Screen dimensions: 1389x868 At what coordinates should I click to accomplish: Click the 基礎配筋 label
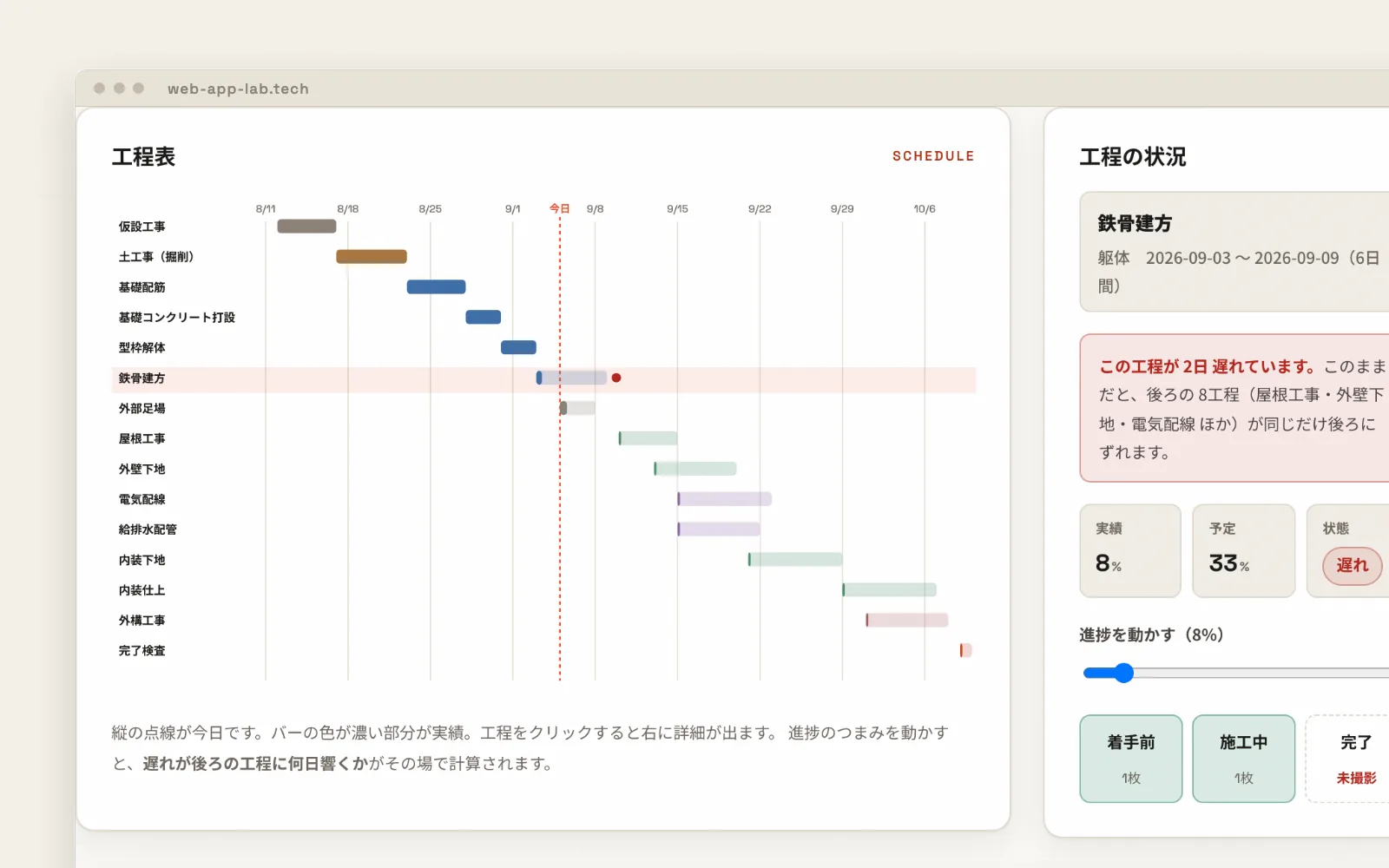142,287
